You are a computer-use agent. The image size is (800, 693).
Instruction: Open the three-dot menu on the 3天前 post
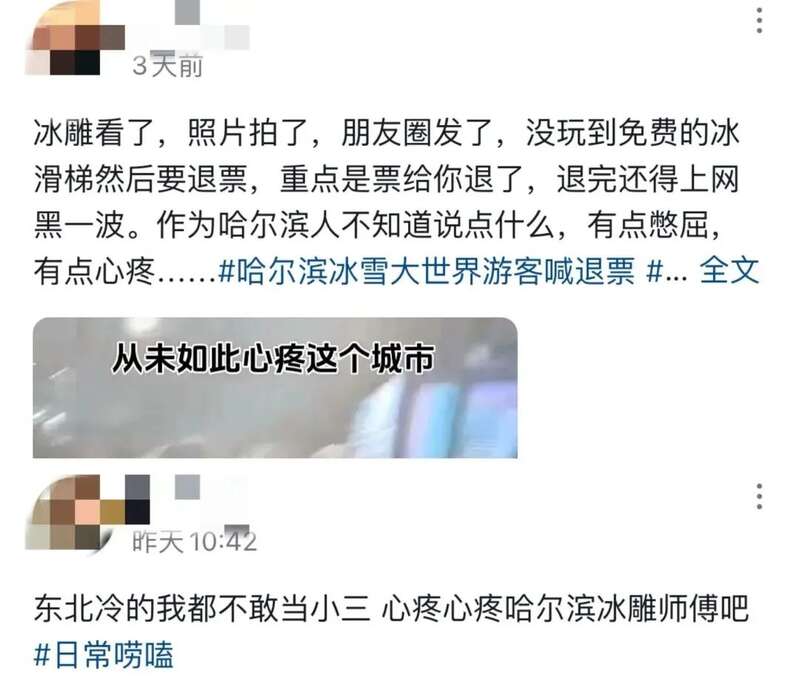click(x=759, y=21)
